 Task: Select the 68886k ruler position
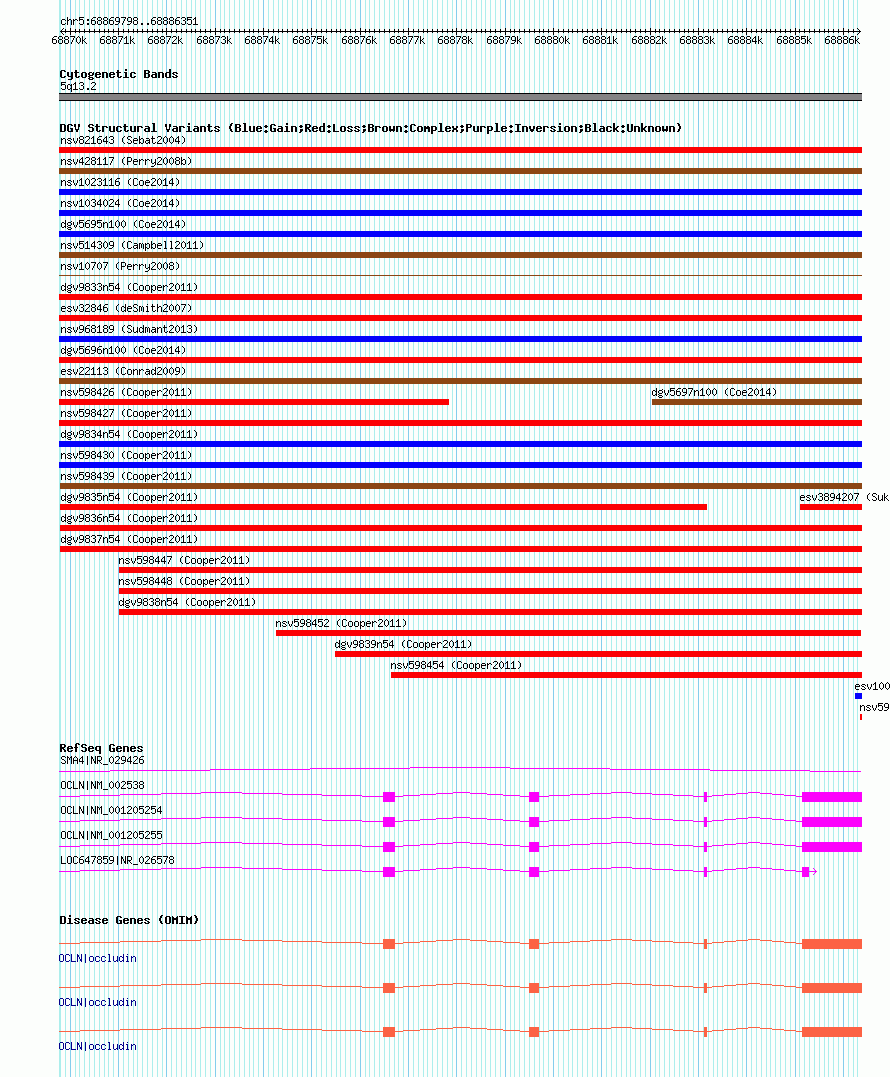tap(842, 41)
